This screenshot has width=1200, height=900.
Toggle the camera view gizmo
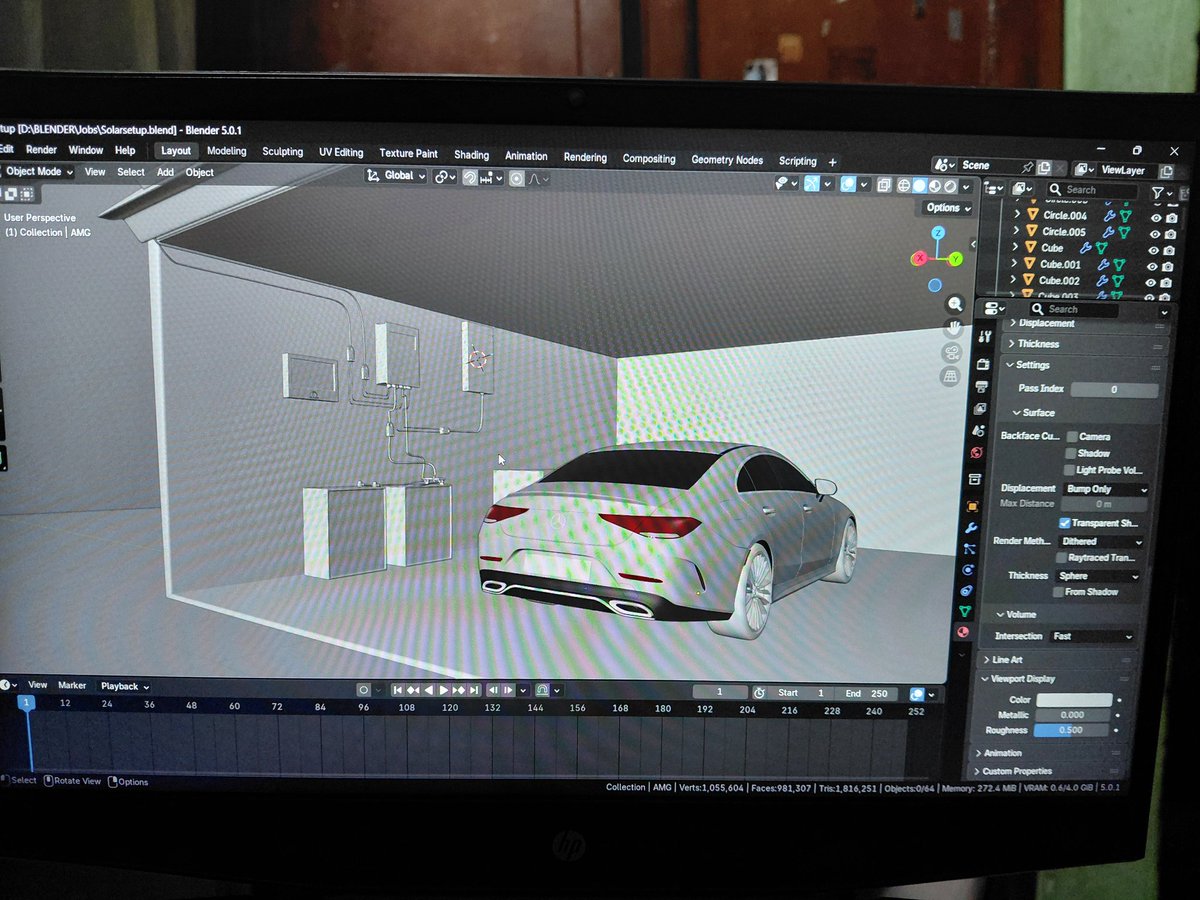point(954,352)
